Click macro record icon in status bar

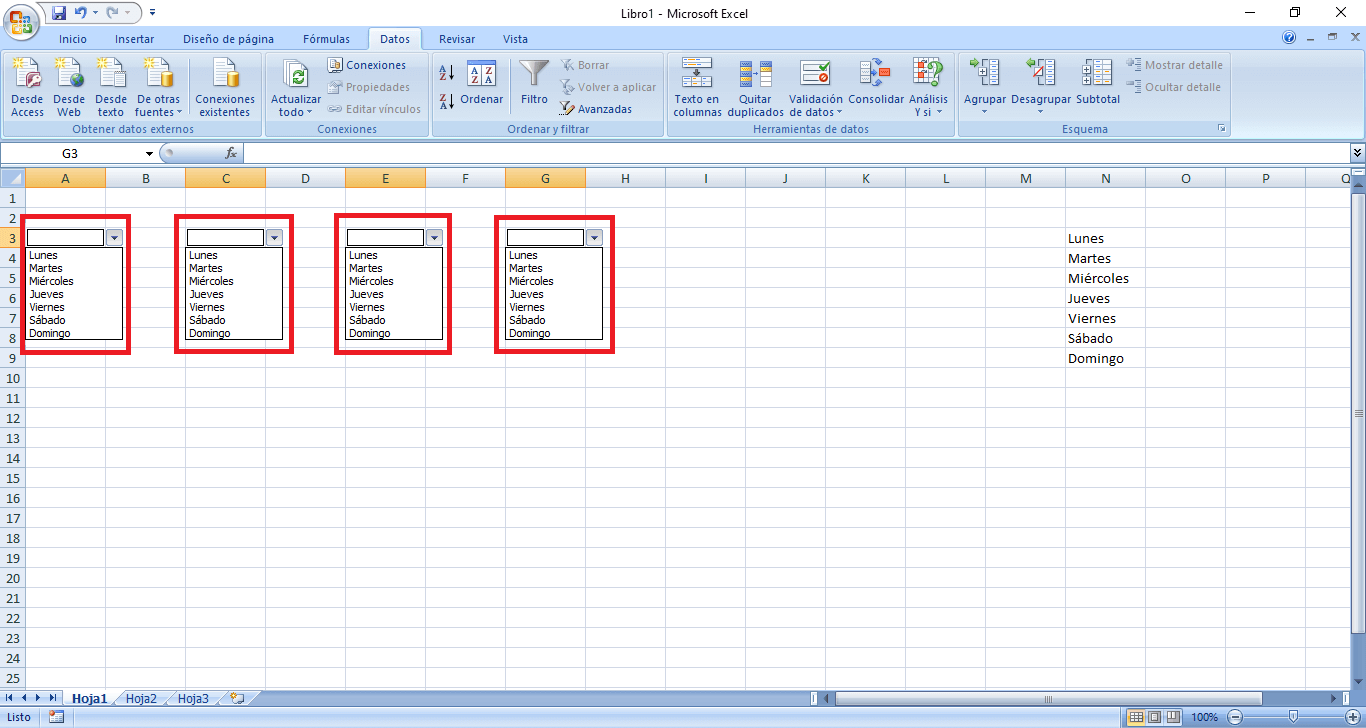(56, 717)
